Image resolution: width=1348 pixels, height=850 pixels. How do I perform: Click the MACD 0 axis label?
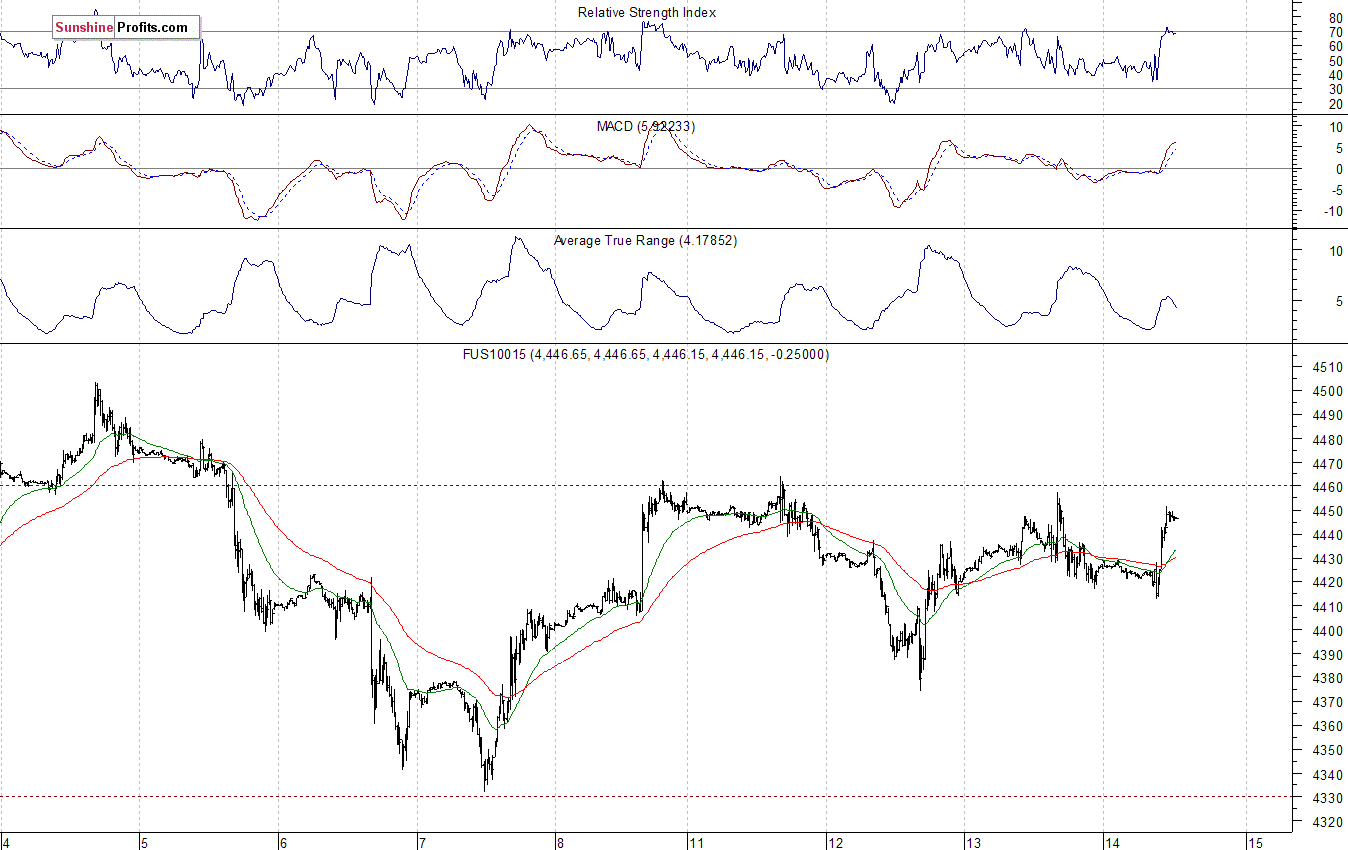click(1338, 170)
